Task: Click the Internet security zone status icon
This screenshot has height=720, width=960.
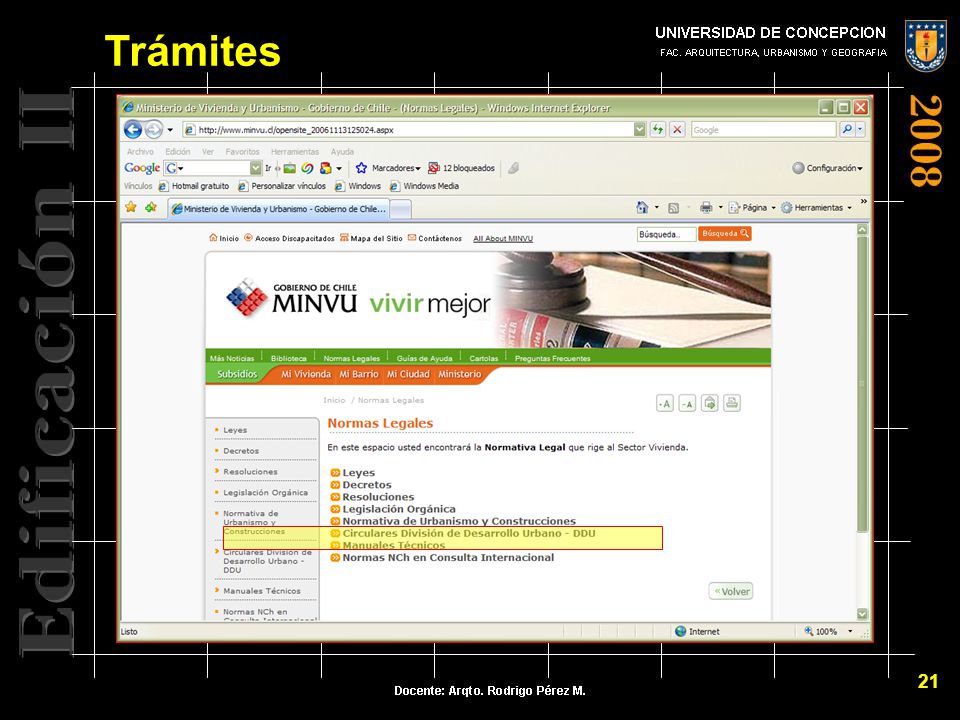Action: click(x=680, y=631)
